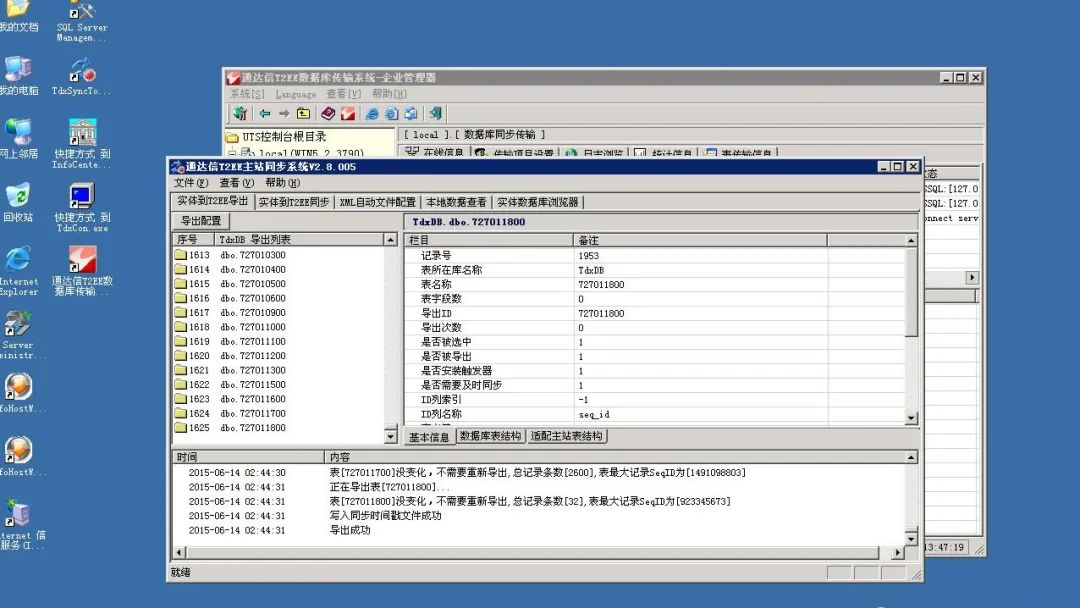
Task: Open the 文件(F) menu
Action: (x=191, y=183)
